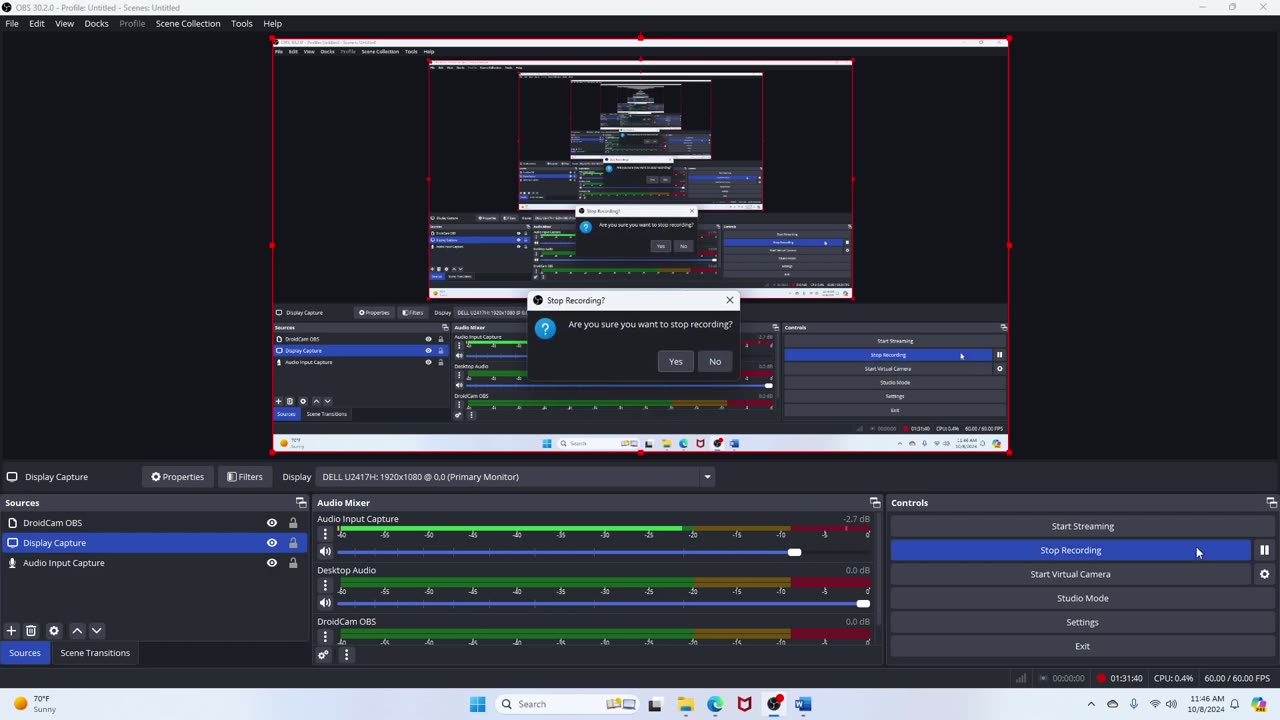The width and height of the screenshot is (1280, 720).
Task: Open Audio Input Capture three-dot options menu
Action: [x=325, y=534]
